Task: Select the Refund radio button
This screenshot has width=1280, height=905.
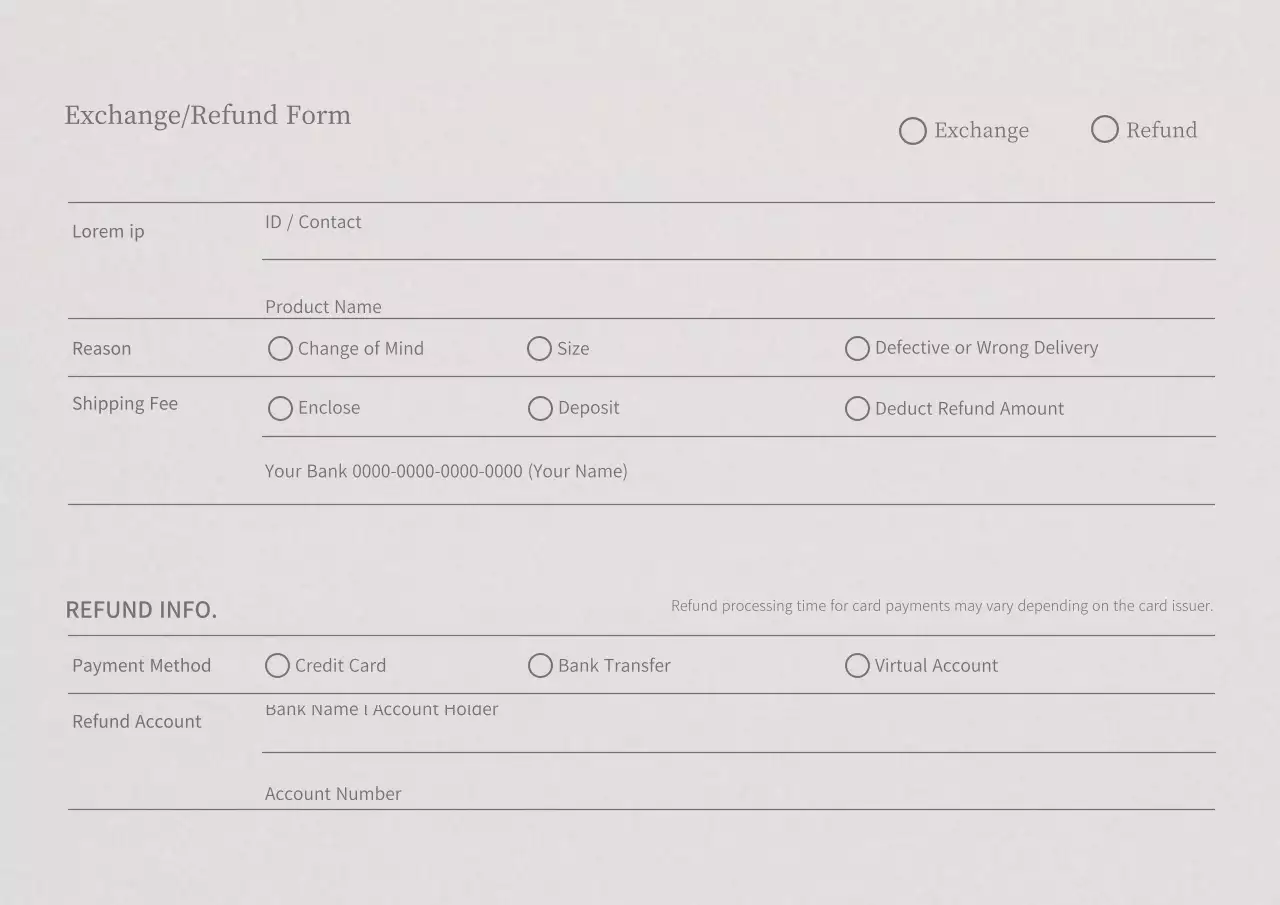Action: pos(1105,130)
